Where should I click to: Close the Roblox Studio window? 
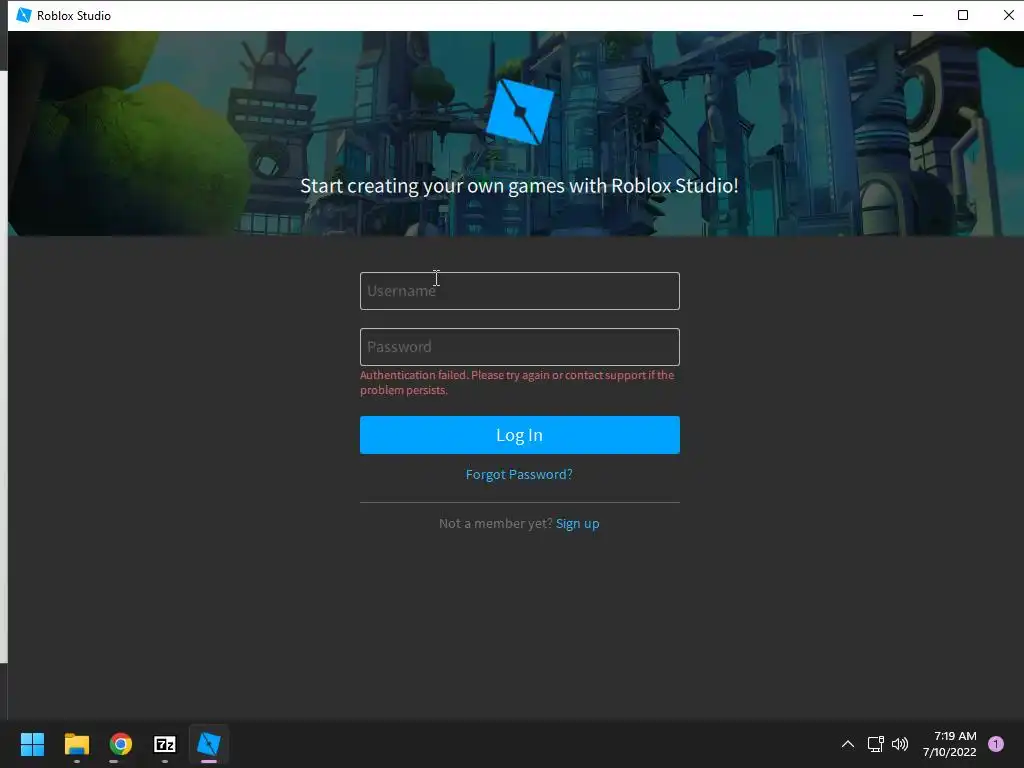pos(1008,15)
